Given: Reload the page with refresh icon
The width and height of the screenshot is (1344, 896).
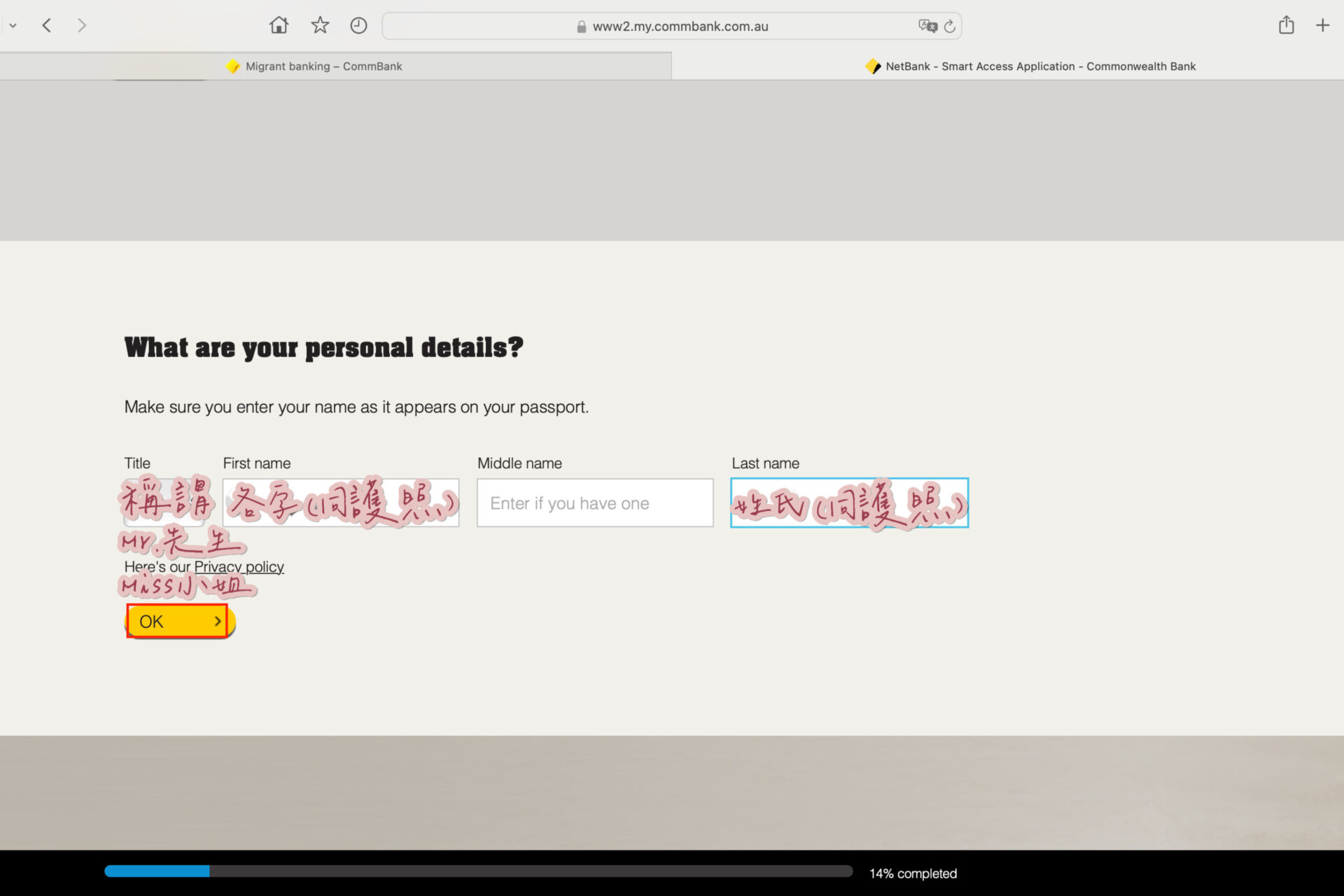Looking at the screenshot, I should click(950, 27).
